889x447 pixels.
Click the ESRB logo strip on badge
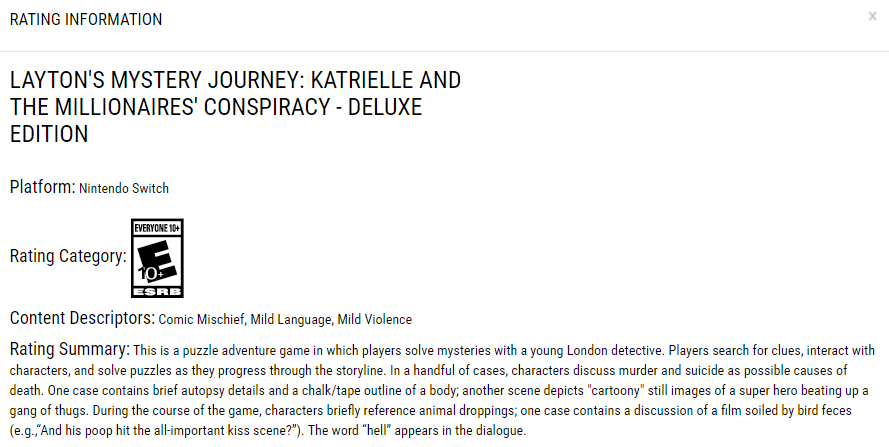coord(157,292)
